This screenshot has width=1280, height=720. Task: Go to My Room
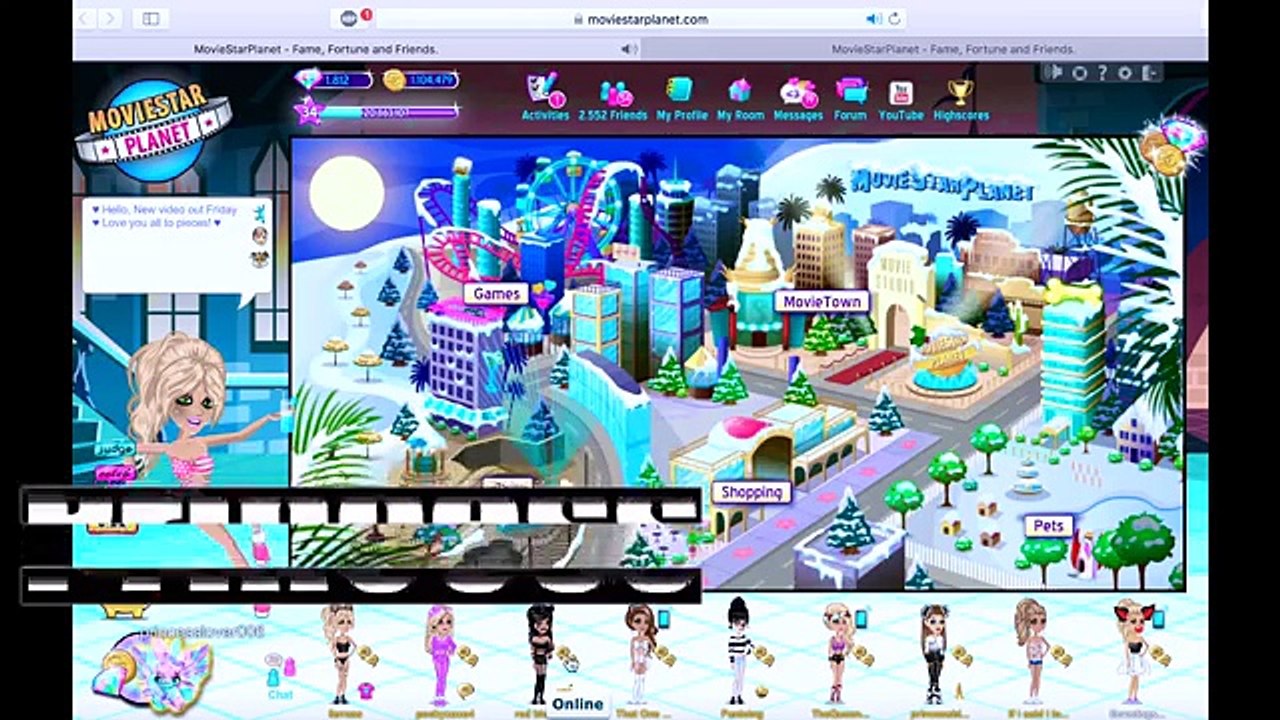(740, 98)
